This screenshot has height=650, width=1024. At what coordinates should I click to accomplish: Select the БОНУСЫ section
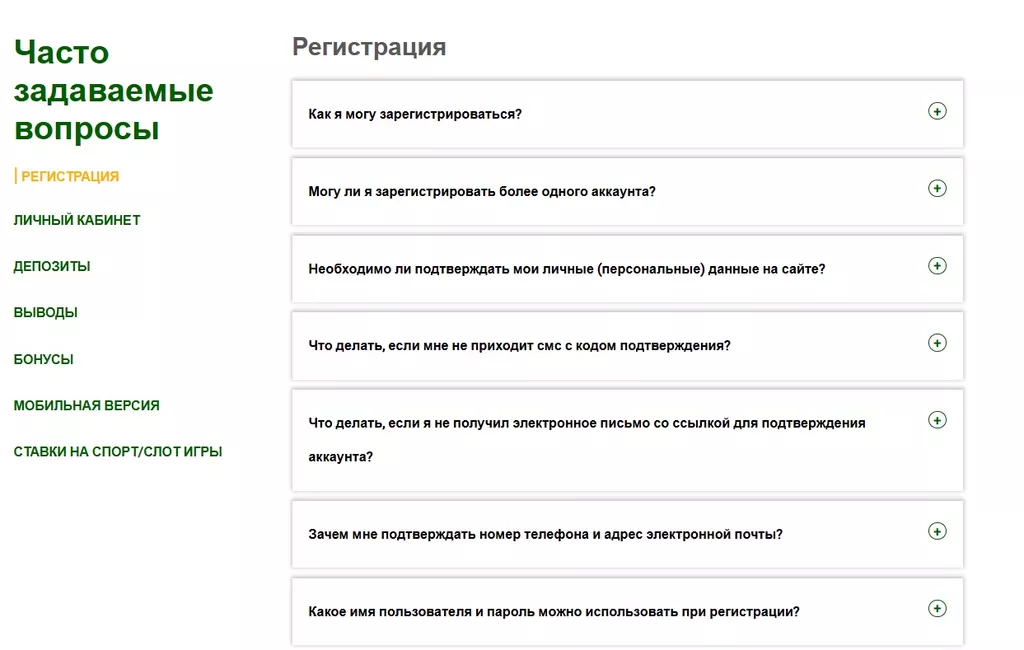click(44, 359)
